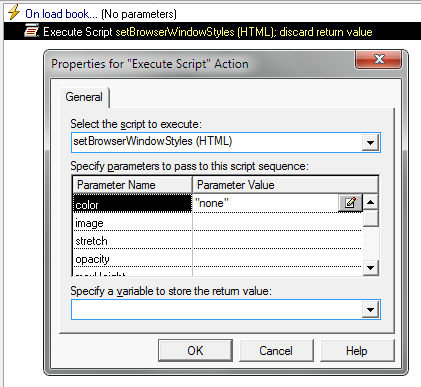Viewport: 421px width, 387px height.
Task: Close the Properties dialog with X
Action: point(379,60)
